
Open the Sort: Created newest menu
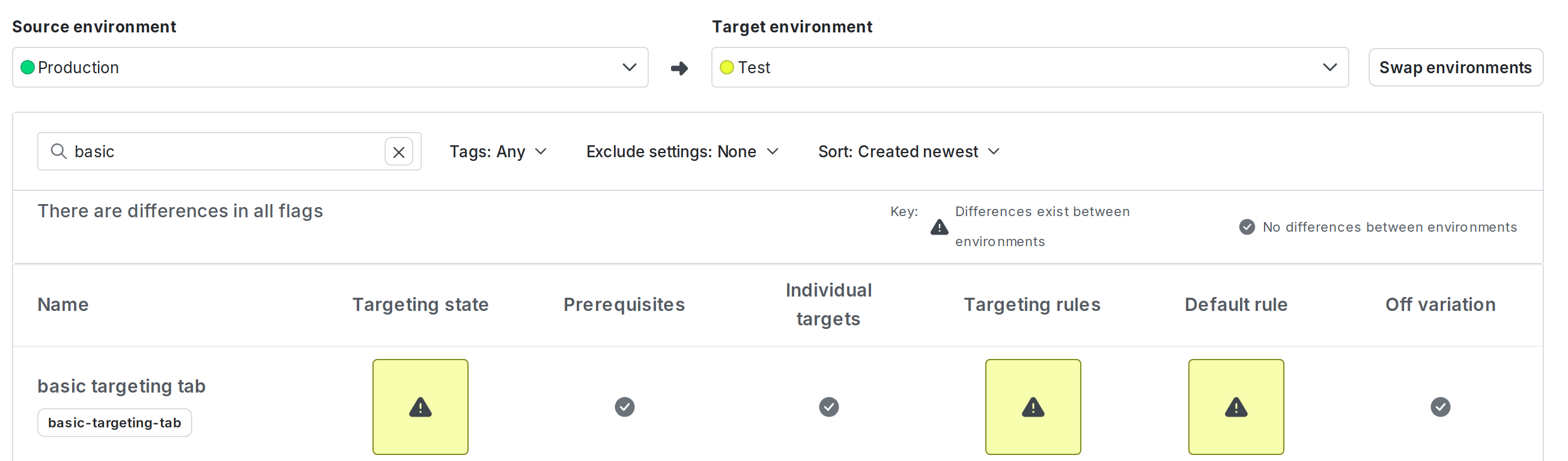pos(908,152)
